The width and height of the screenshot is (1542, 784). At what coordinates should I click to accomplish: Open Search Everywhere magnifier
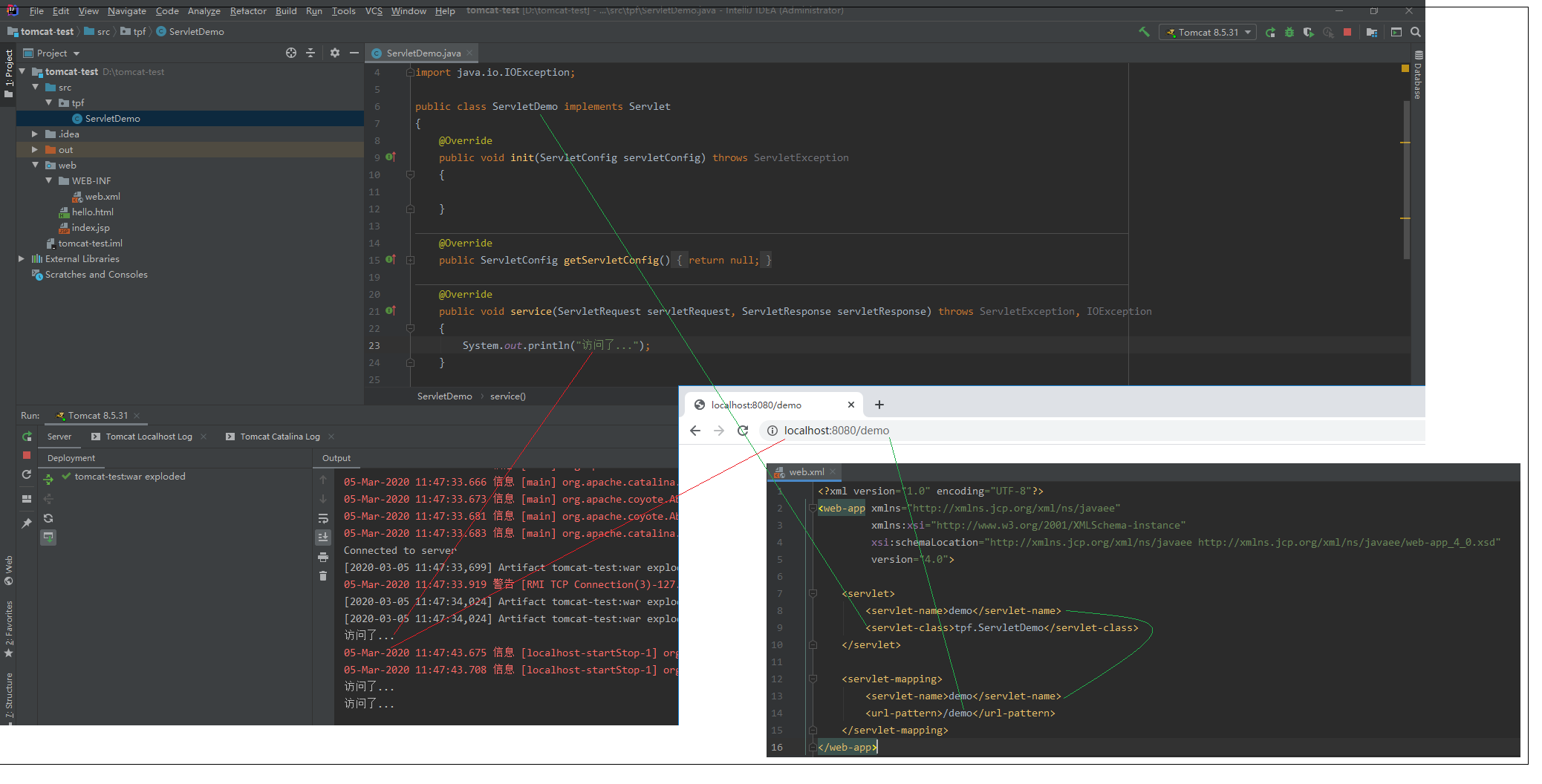tap(1416, 32)
